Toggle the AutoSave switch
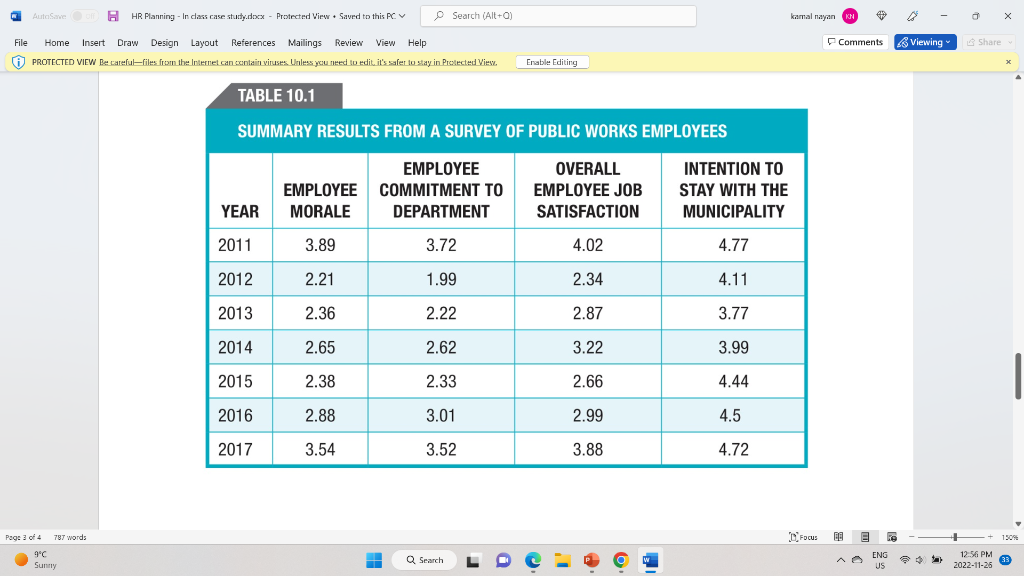The height and width of the screenshot is (576, 1024). [84, 16]
